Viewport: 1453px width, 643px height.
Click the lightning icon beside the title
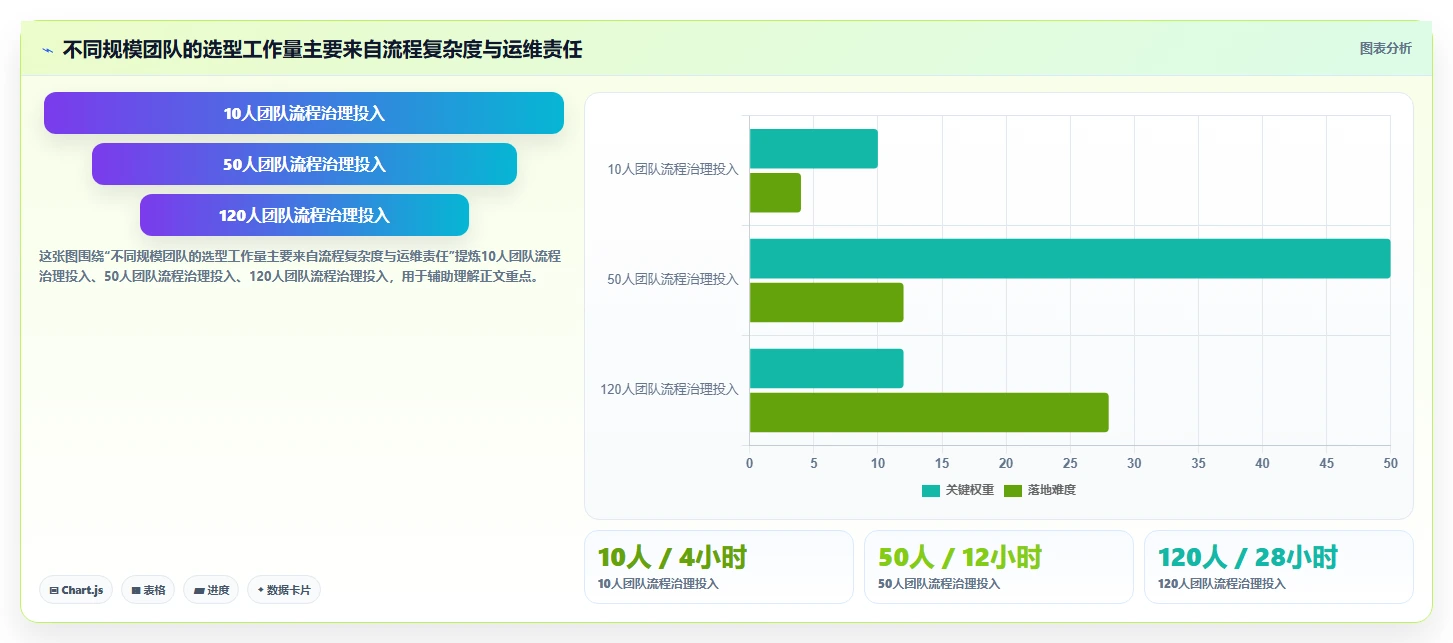(x=48, y=50)
